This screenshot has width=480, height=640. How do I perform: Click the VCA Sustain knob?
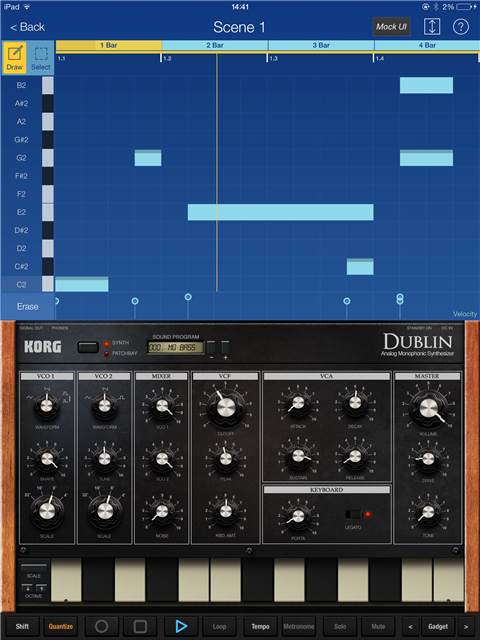pyautogui.click(x=298, y=456)
